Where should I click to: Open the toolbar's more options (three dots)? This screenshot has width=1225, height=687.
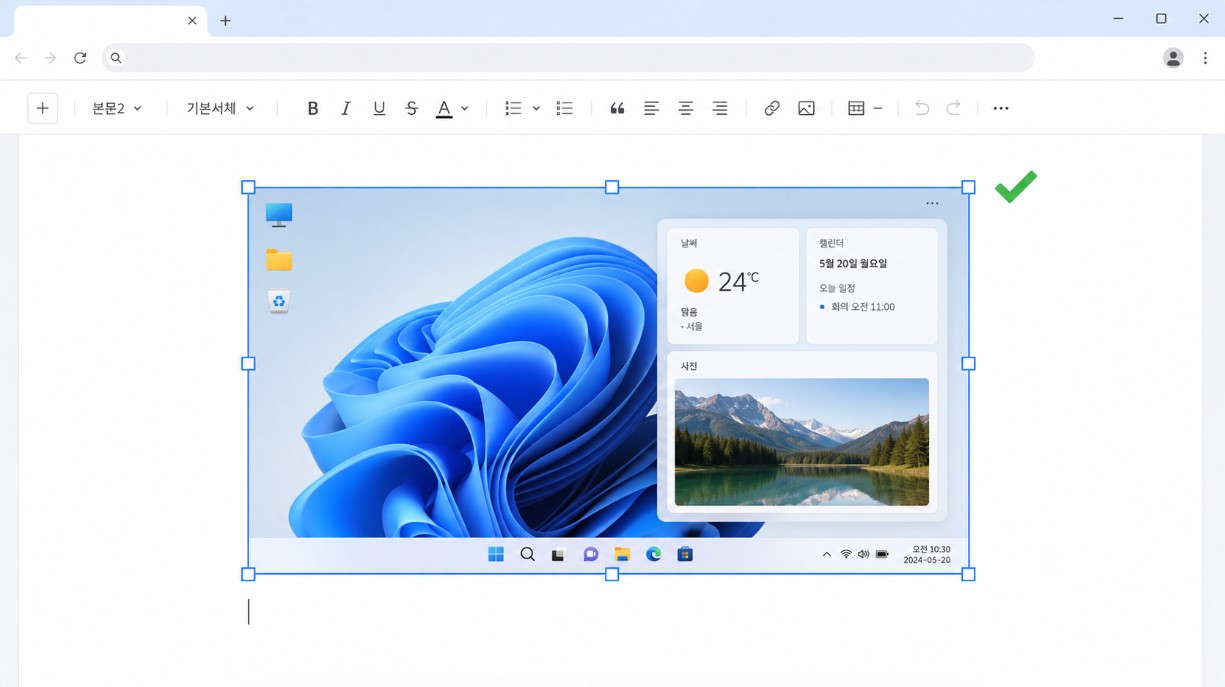click(1001, 108)
